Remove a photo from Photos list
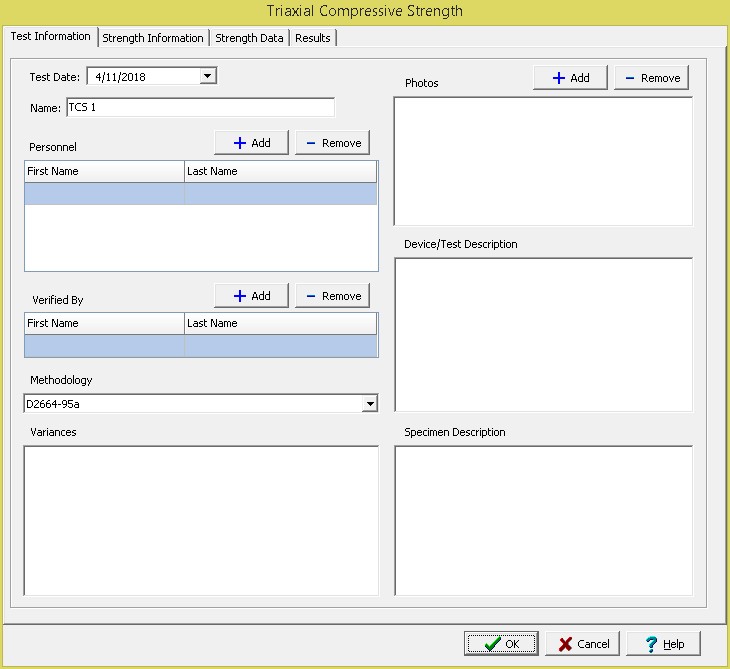730x669 pixels. click(651, 78)
